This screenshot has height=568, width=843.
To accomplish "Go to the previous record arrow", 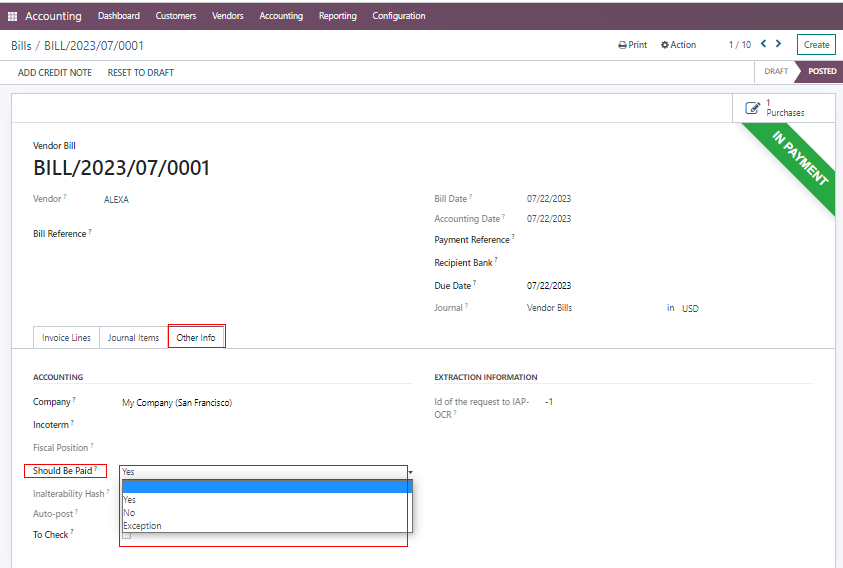I will (764, 44).
